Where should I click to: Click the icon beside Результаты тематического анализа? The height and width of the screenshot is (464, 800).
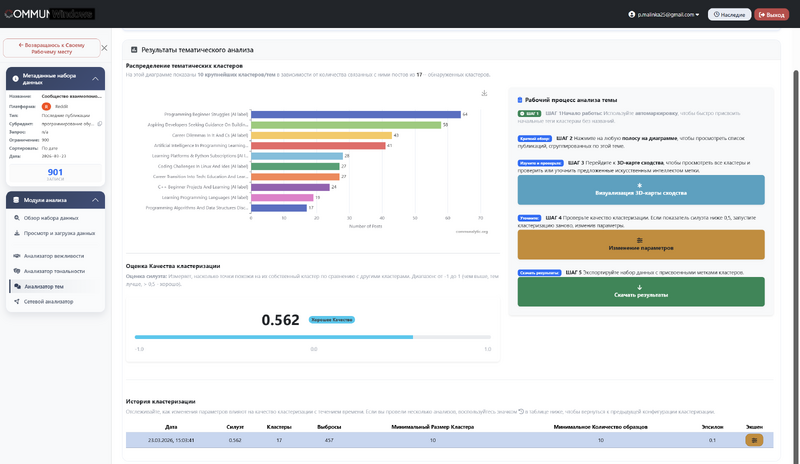pos(133,49)
